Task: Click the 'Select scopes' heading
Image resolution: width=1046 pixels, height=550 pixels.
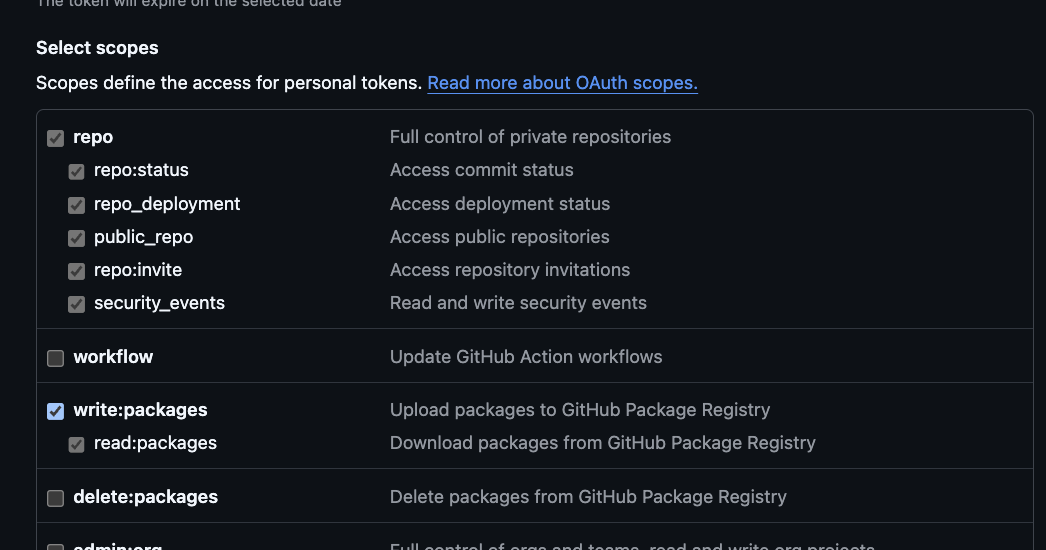Action: pyautogui.click(x=97, y=48)
